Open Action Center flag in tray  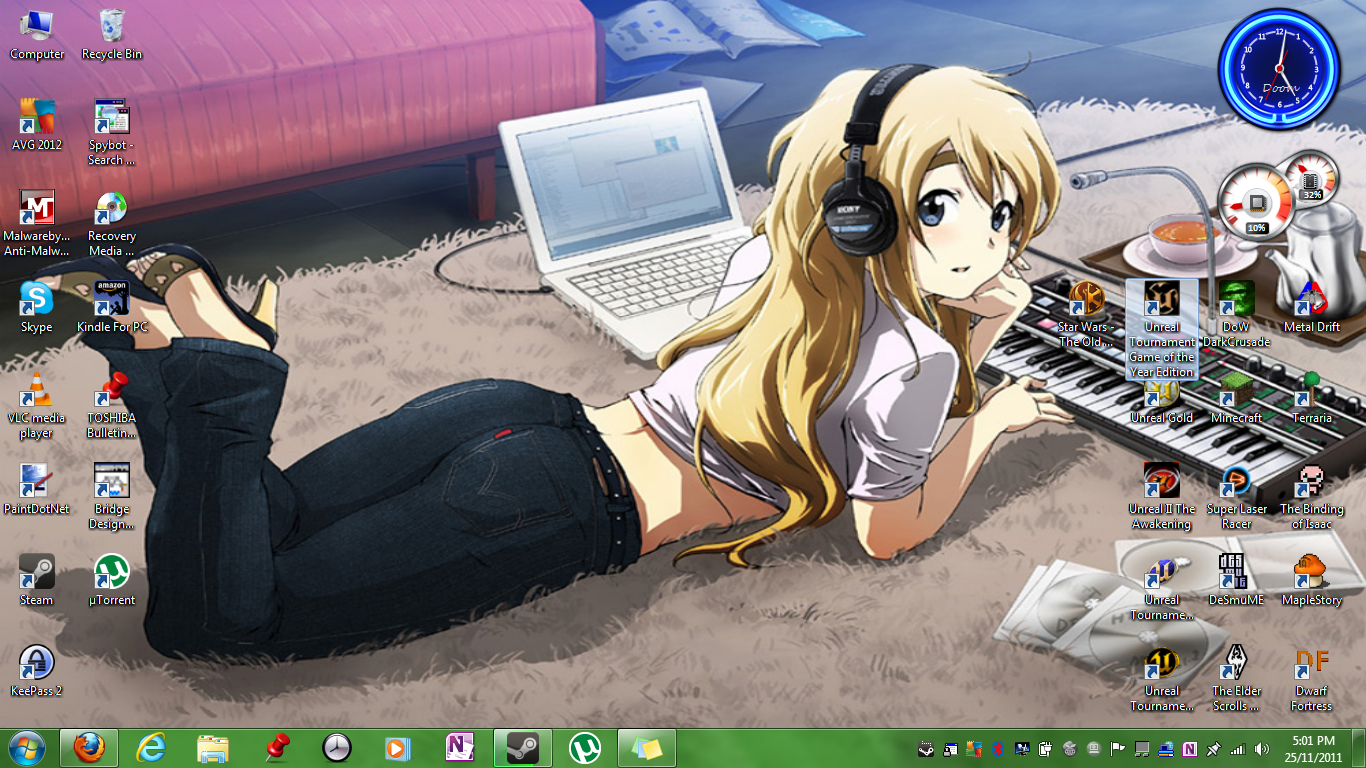(x=1118, y=749)
